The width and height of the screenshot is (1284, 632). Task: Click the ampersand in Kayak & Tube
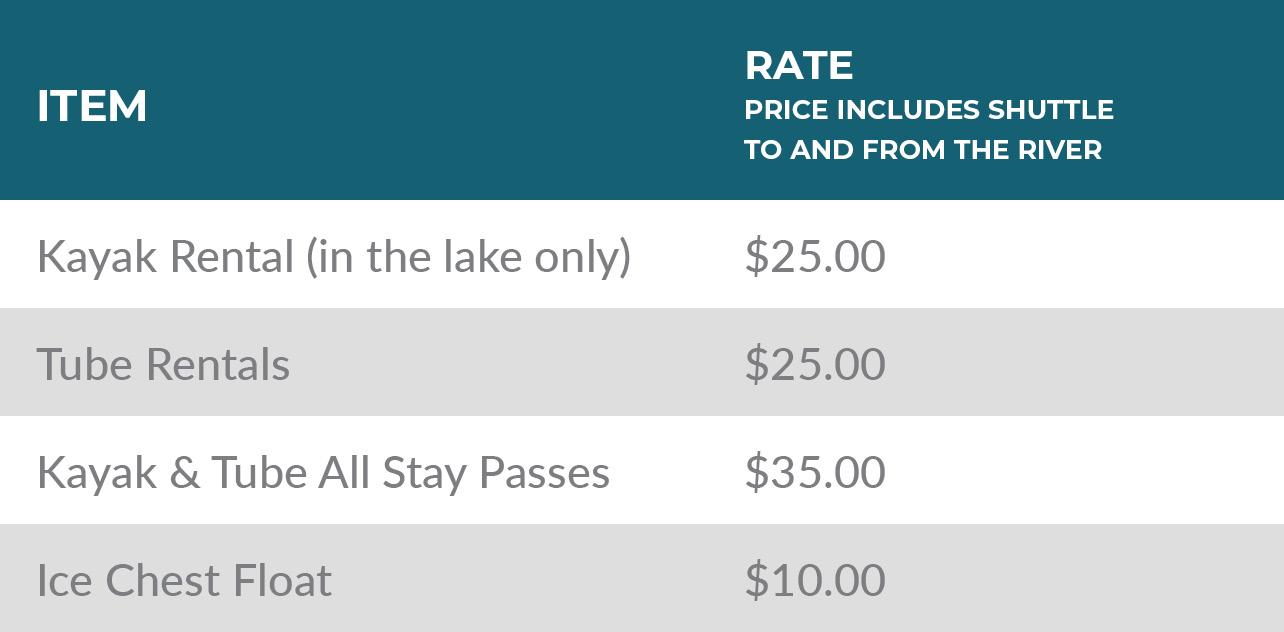(x=184, y=472)
